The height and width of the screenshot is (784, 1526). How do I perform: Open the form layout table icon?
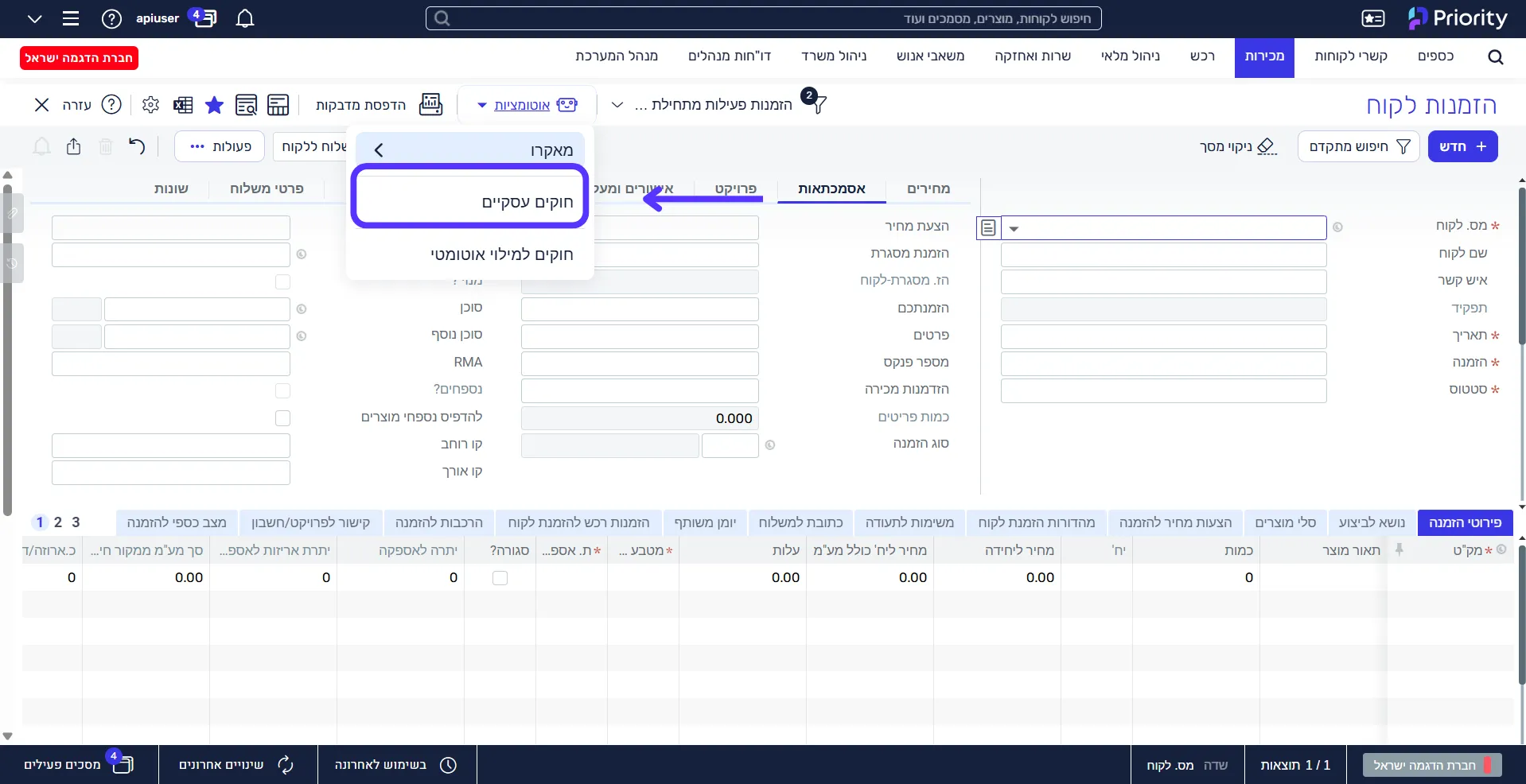(x=278, y=104)
